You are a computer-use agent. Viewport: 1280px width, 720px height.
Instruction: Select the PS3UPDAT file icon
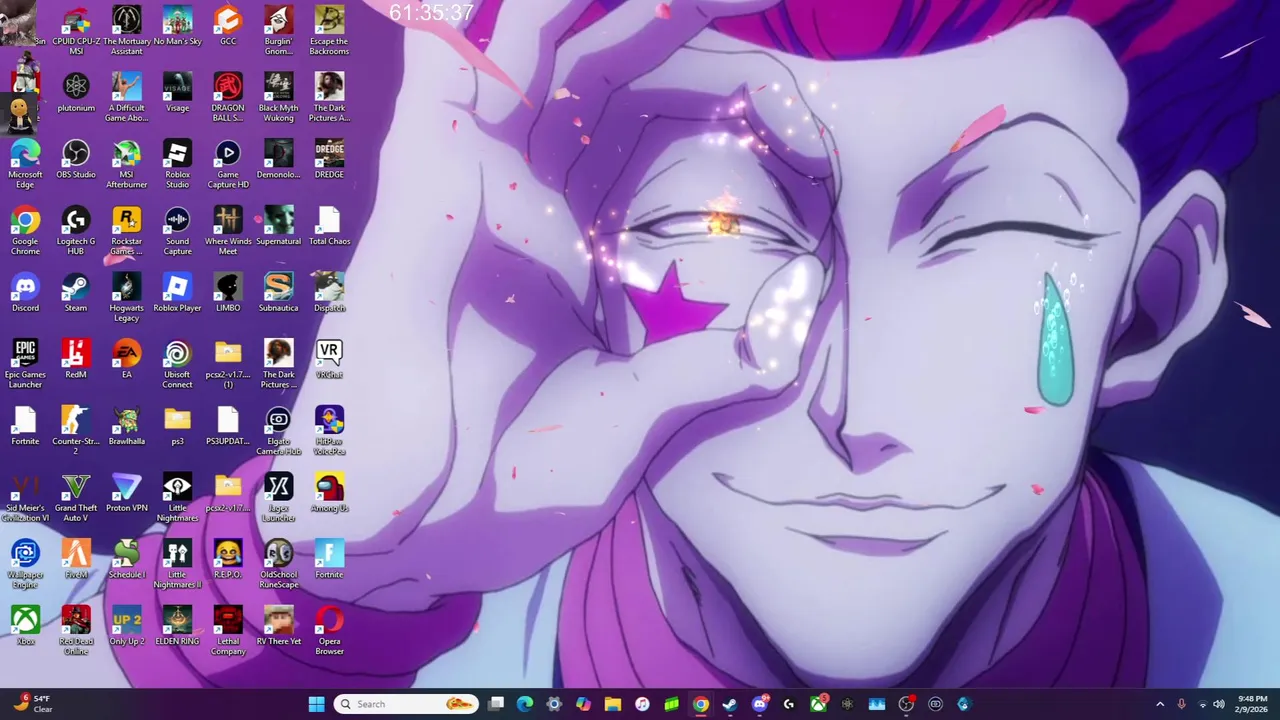pyautogui.click(x=228, y=427)
